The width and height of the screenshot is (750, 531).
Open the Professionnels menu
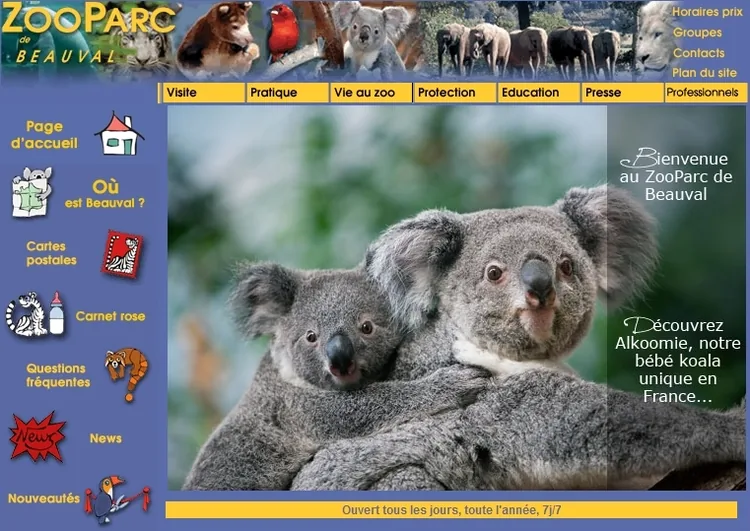click(706, 93)
